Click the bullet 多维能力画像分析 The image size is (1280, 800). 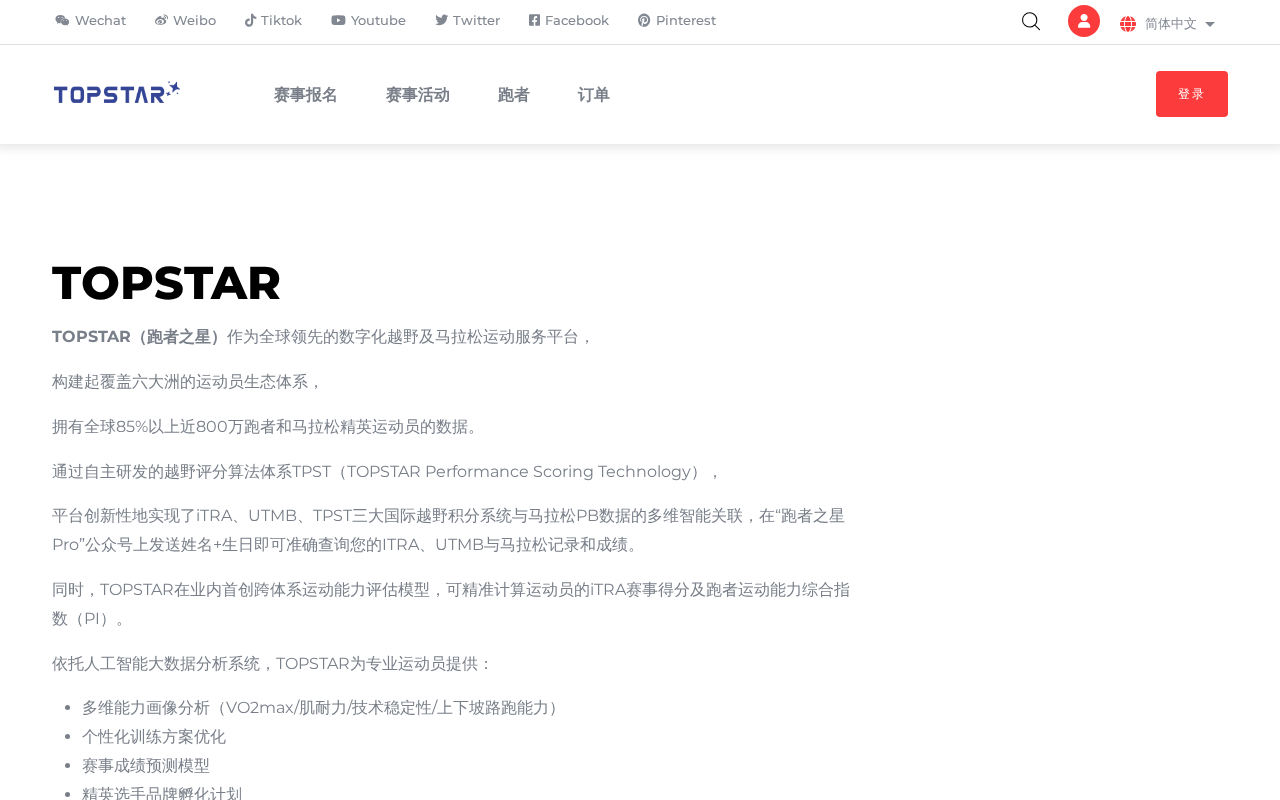coord(323,708)
